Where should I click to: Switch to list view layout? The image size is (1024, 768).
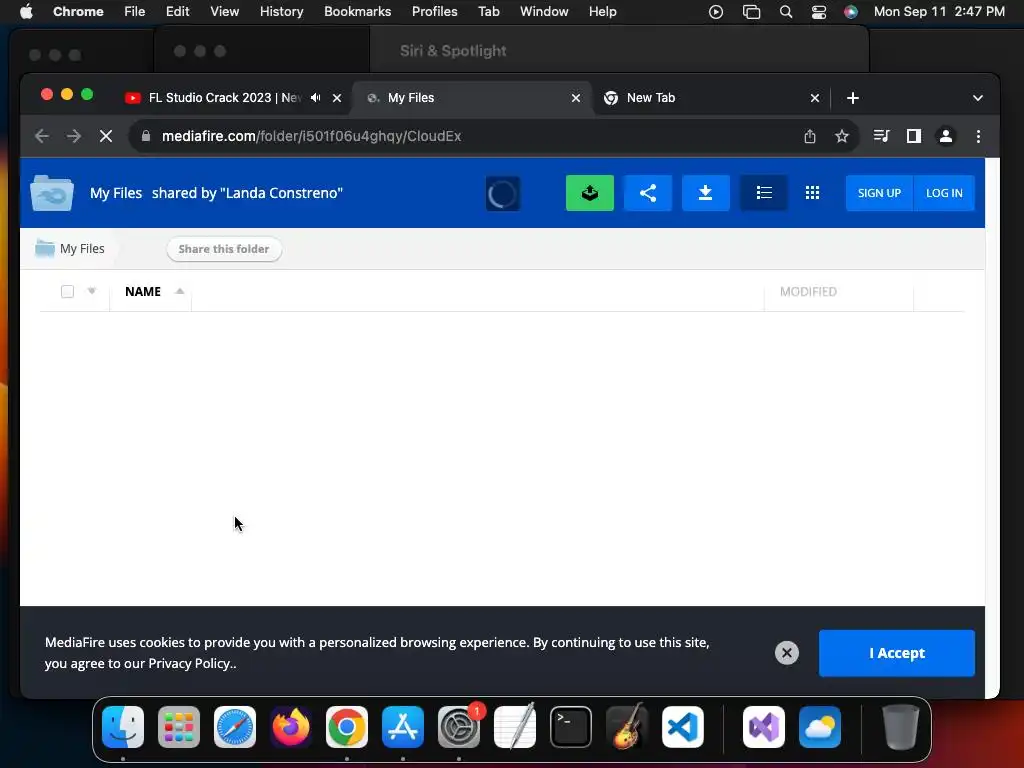click(763, 193)
